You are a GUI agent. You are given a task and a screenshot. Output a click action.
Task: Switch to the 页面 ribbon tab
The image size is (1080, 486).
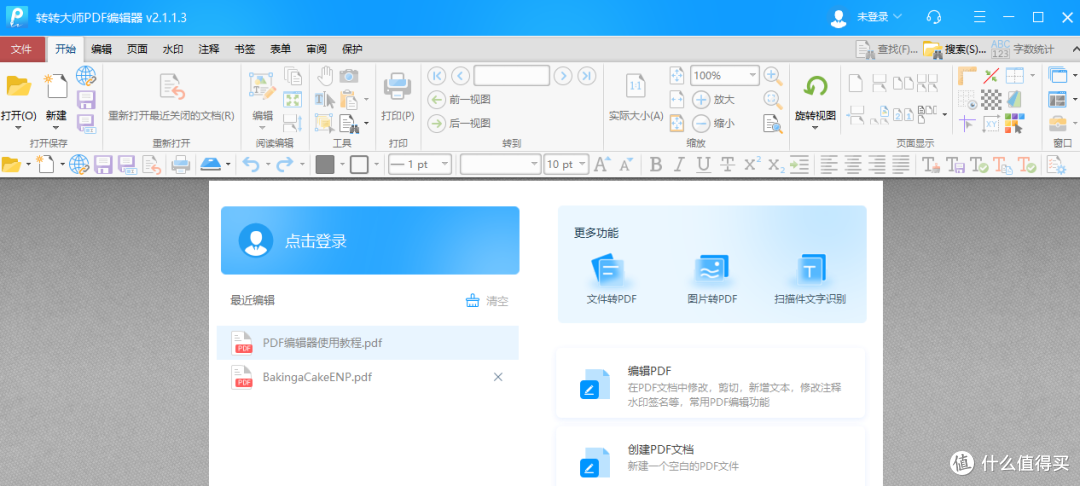[137, 49]
